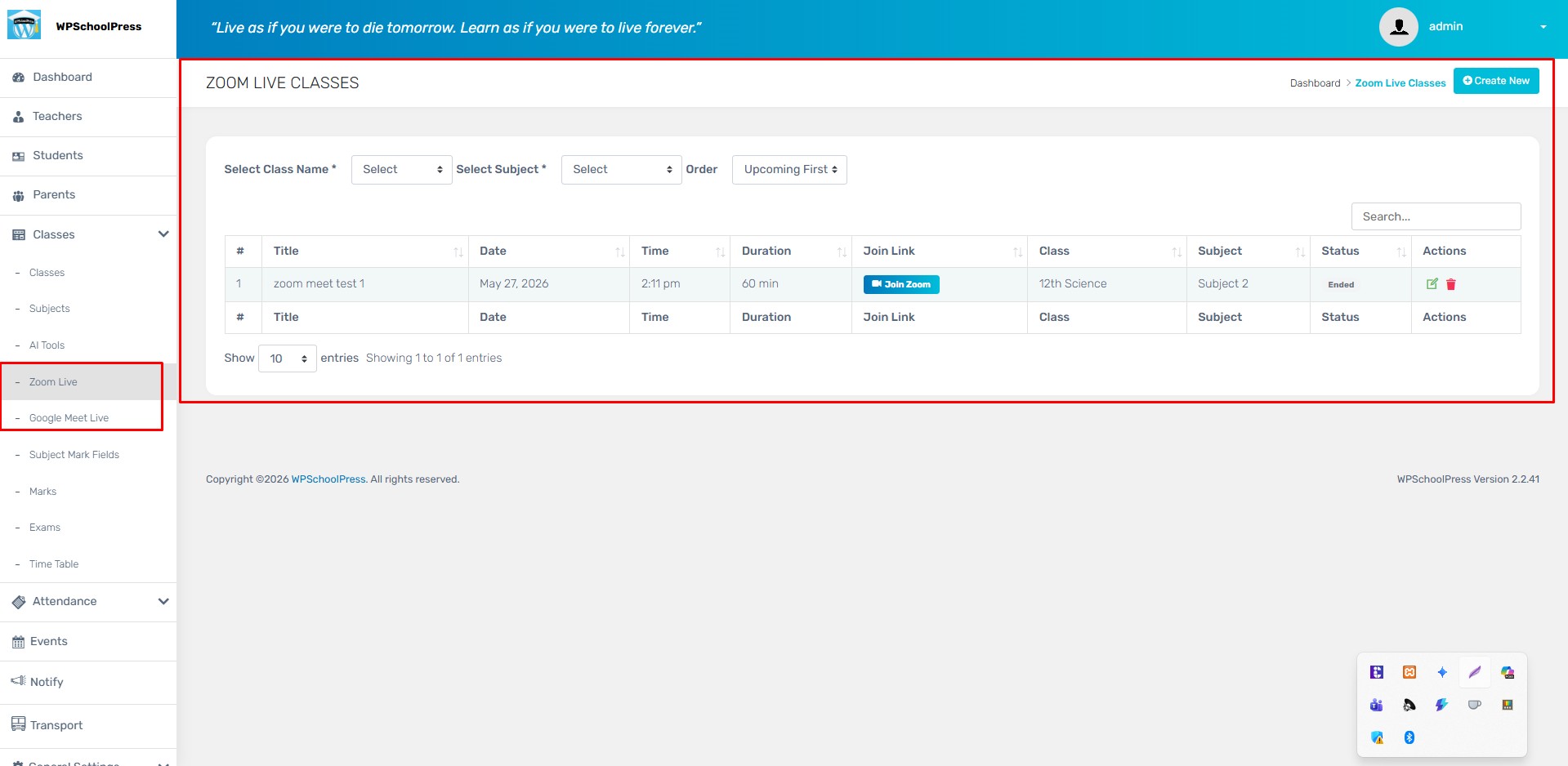Click the Zoom Live Classes breadcrumb link
Screen dimensions: 1568x766
1400,83
